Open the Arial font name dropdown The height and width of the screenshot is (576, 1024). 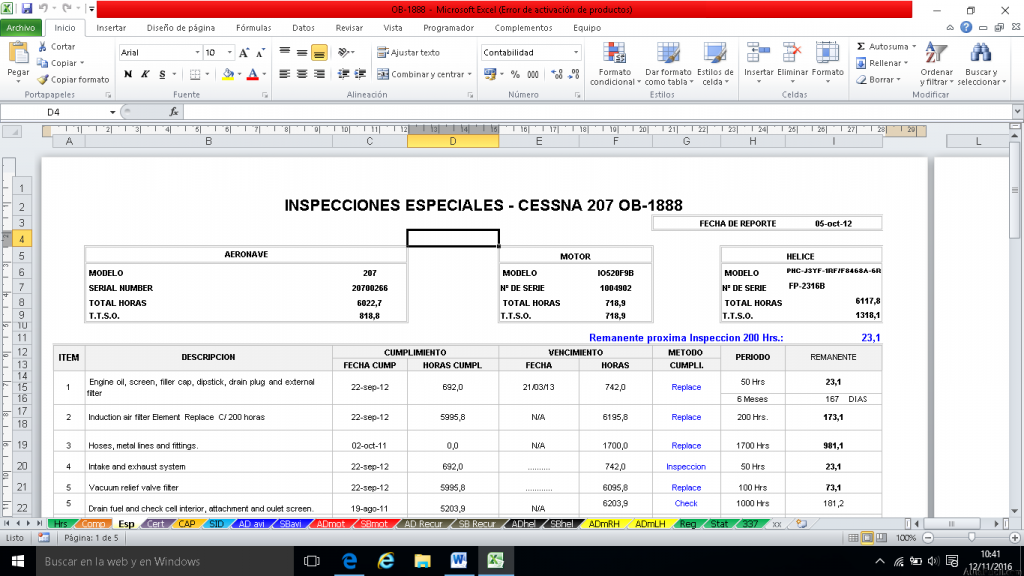[197, 53]
